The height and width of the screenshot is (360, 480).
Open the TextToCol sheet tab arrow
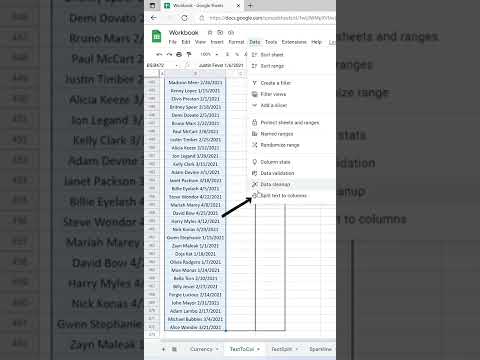(x=258, y=349)
